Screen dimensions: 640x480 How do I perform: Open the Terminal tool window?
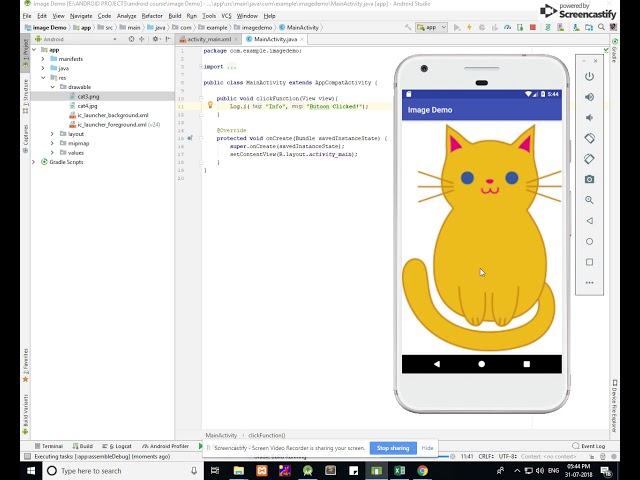coord(49,446)
